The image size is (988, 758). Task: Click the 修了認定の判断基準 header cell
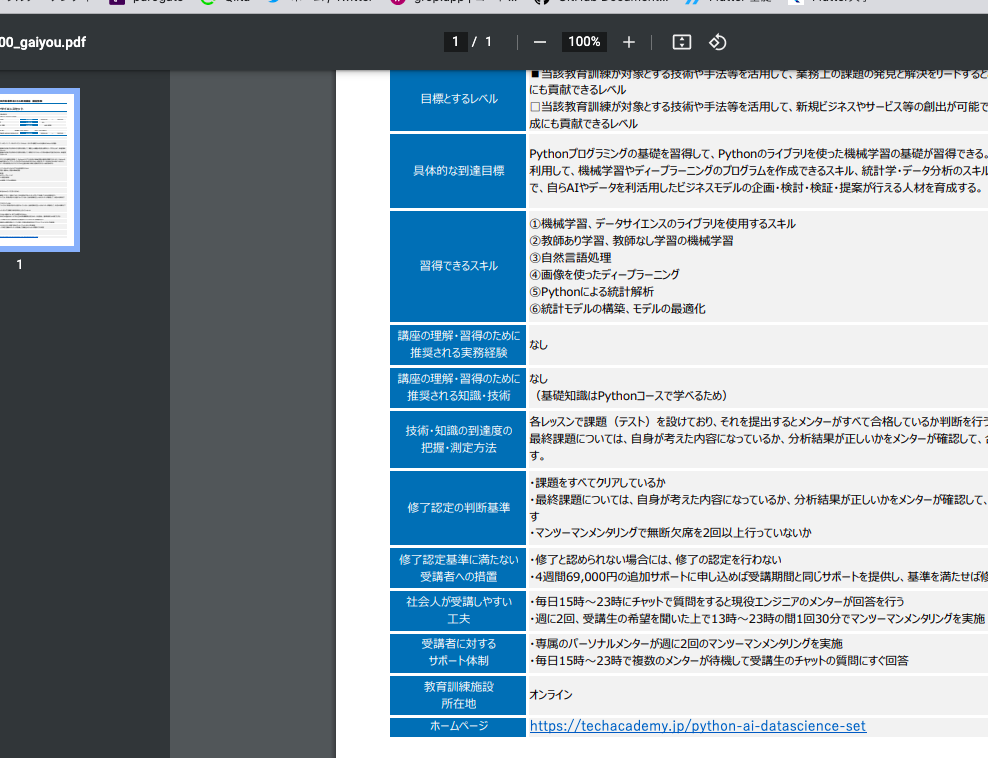coord(458,508)
